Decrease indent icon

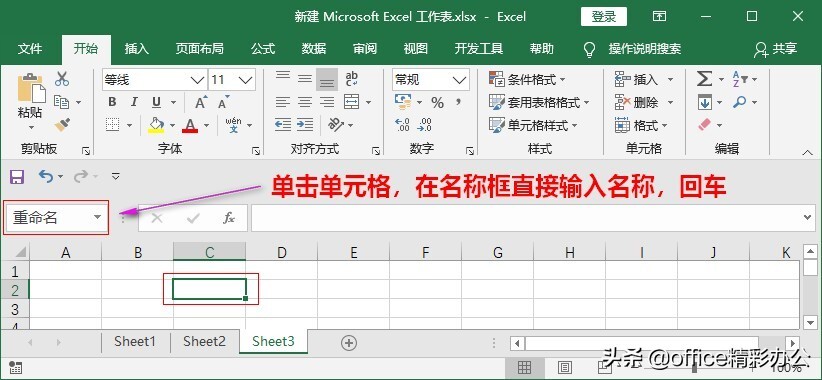tap(283, 125)
